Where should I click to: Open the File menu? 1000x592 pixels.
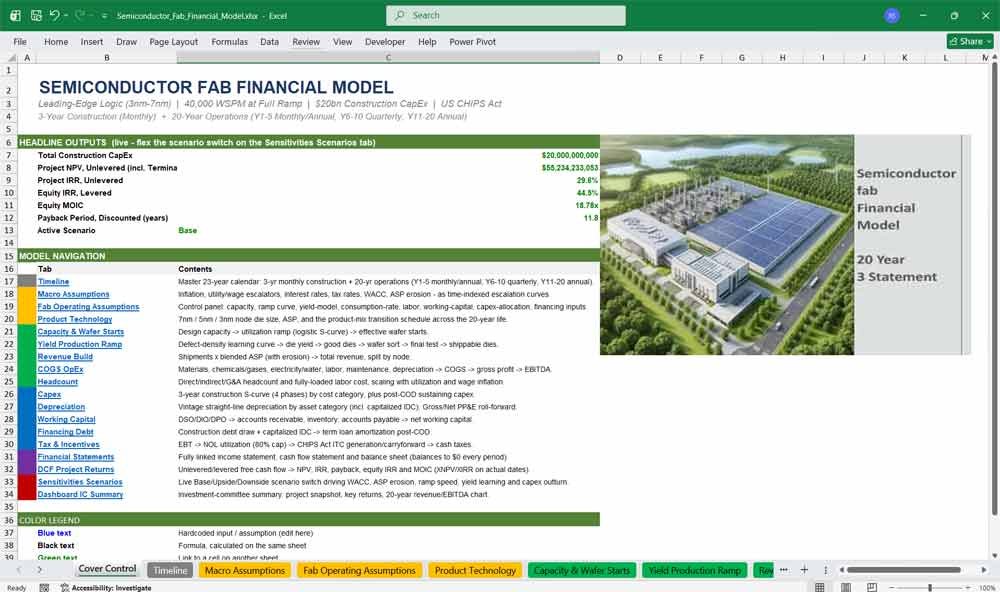tap(20, 41)
